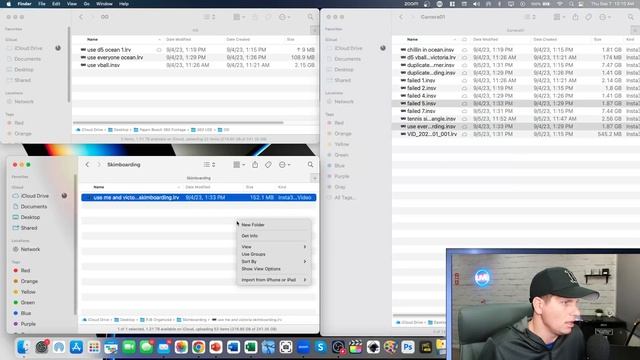Select use me and victo...skimboarding.lrv file
This screenshot has height=360, width=640.
198,198
